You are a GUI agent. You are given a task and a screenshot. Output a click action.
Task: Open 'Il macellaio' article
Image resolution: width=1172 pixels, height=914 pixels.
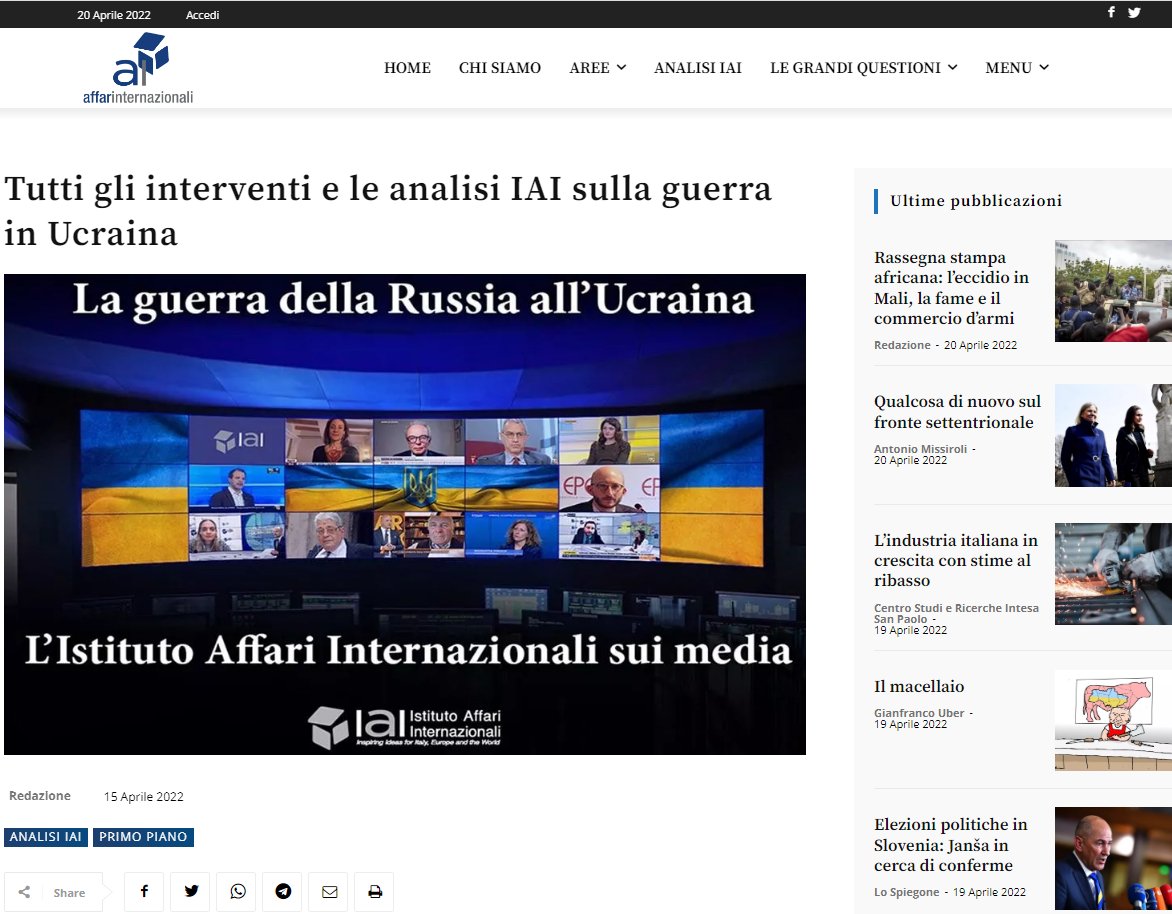point(919,686)
